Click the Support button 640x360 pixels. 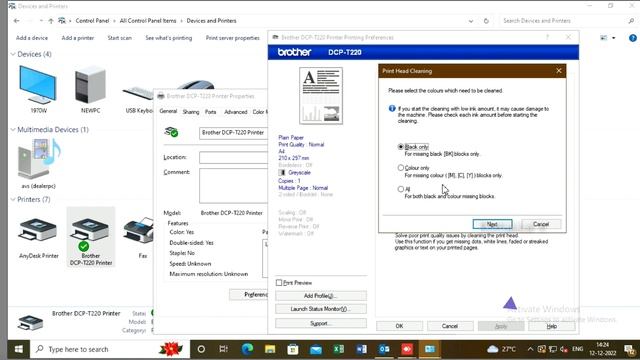(321, 323)
